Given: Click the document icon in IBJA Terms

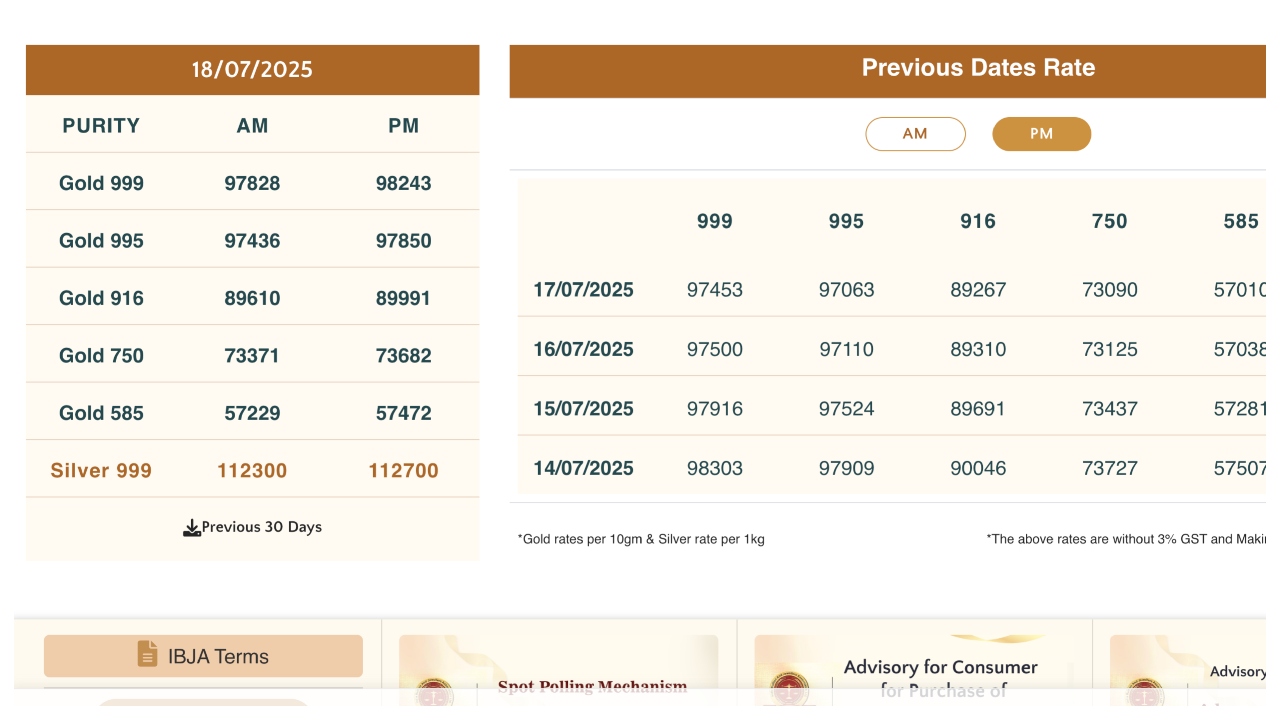Looking at the screenshot, I should click(147, 655).
